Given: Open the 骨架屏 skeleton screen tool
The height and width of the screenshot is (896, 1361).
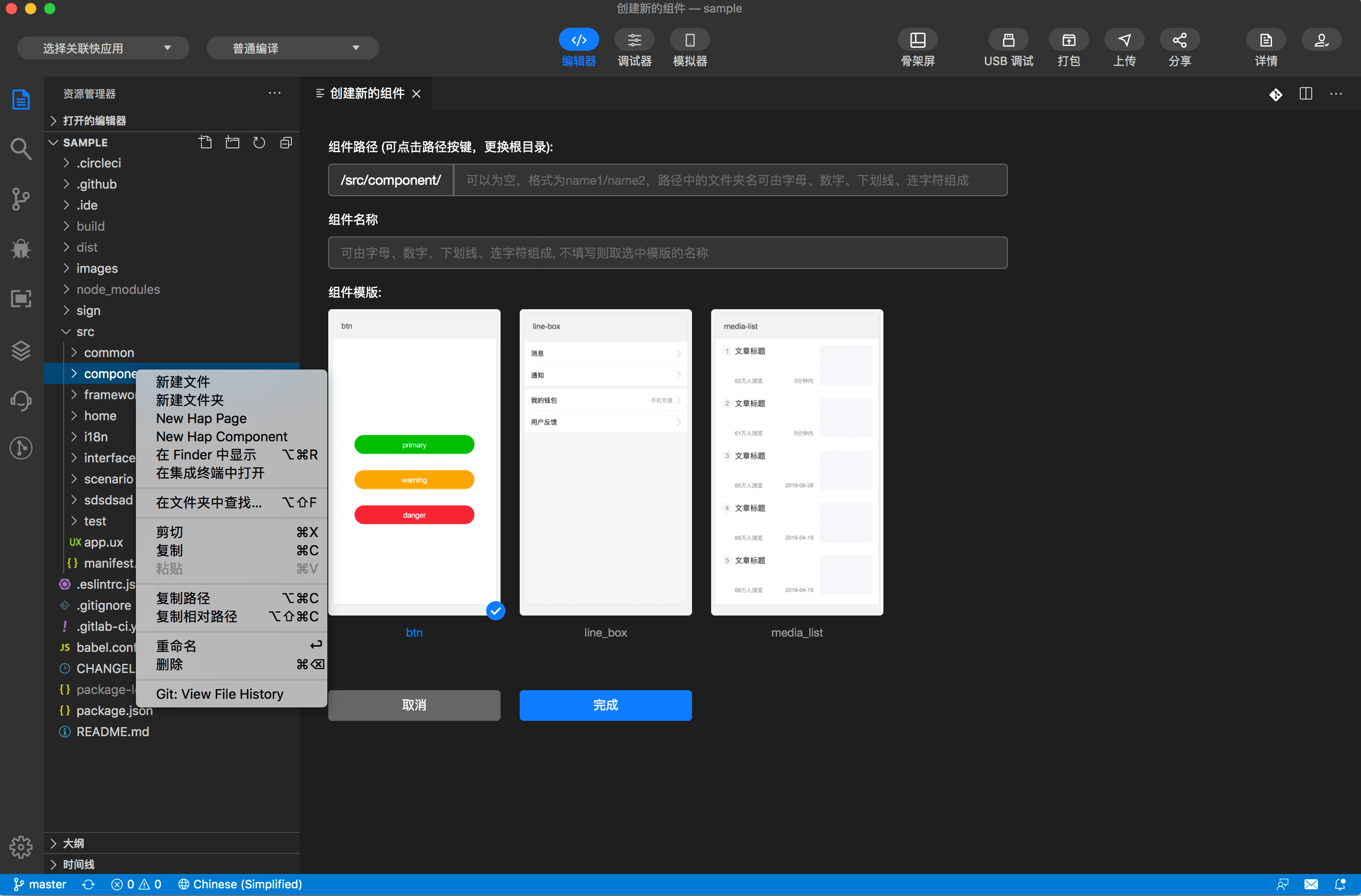Looking at the screenshot, I should pos(917,40).
